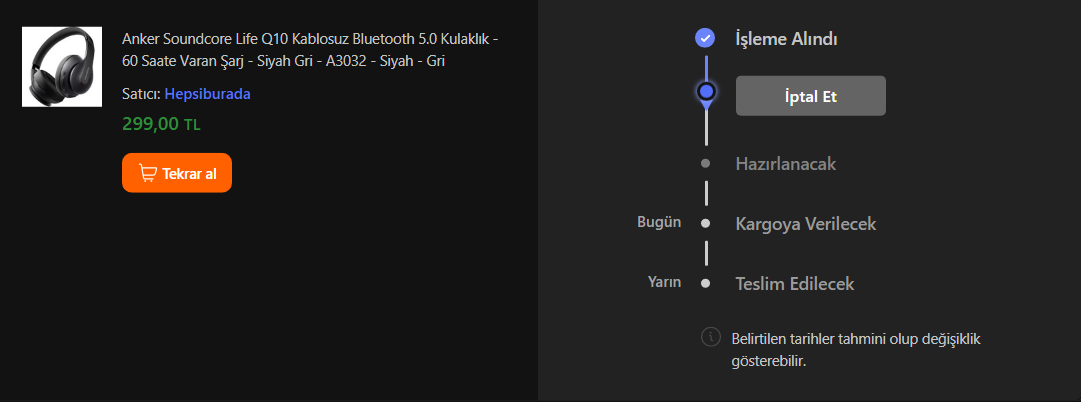Open the Hepsiburada seller link
1081x402 pixels.
207,94
